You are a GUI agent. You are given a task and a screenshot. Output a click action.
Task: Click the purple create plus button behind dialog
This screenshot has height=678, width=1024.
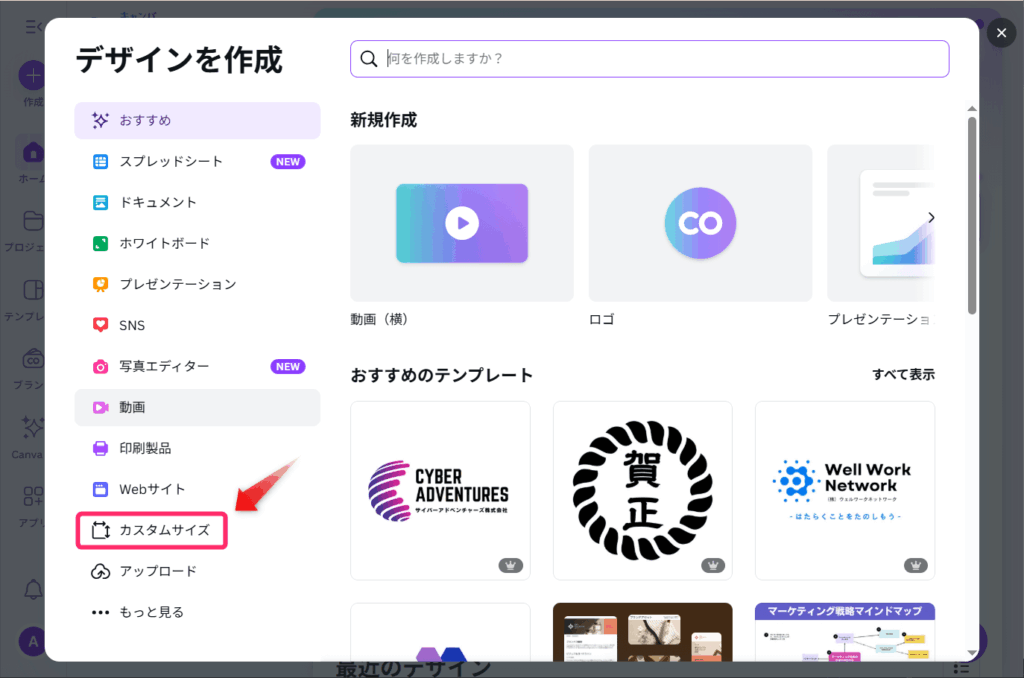click(31, 76)
